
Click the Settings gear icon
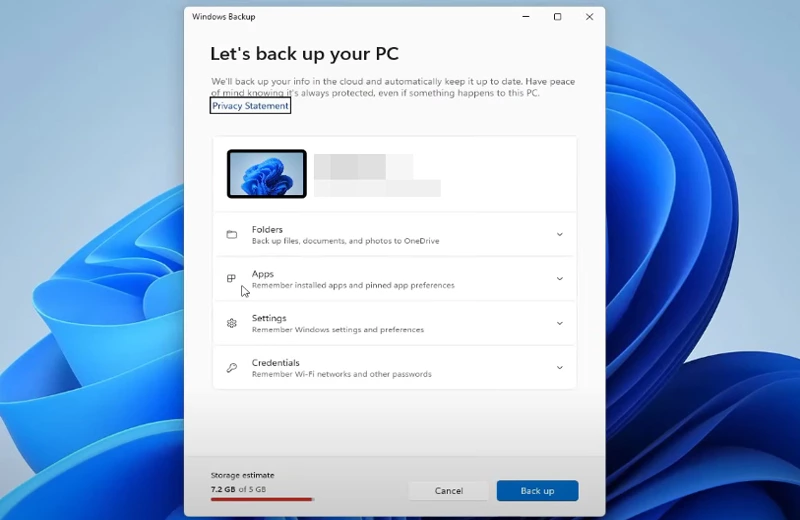pos(232,323)
